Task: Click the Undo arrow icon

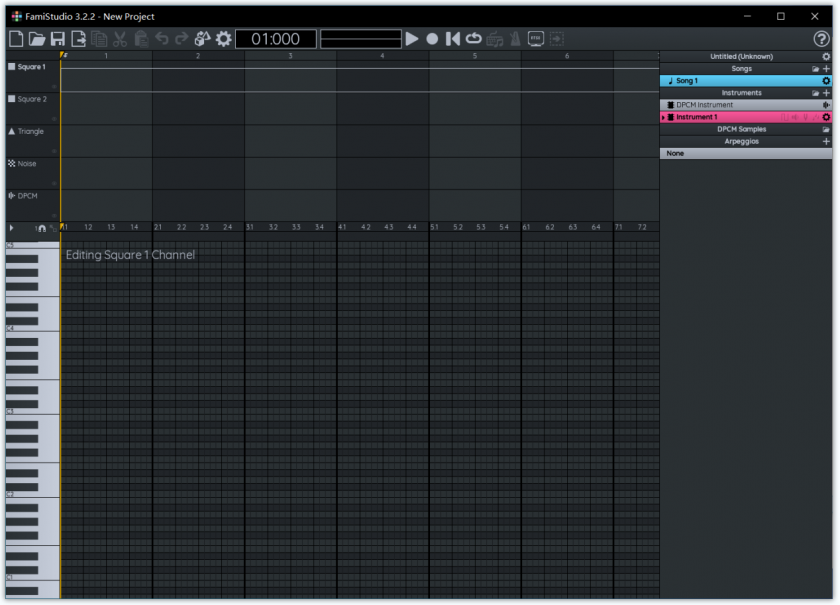Action: [161, 39]
